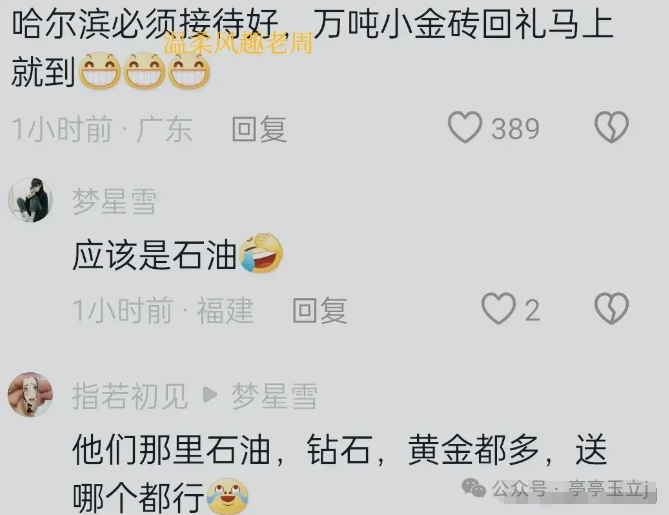This screenshot has width=669, height=515.
Task: Open 指若初见's profile avatar
Action: point(30,394)
